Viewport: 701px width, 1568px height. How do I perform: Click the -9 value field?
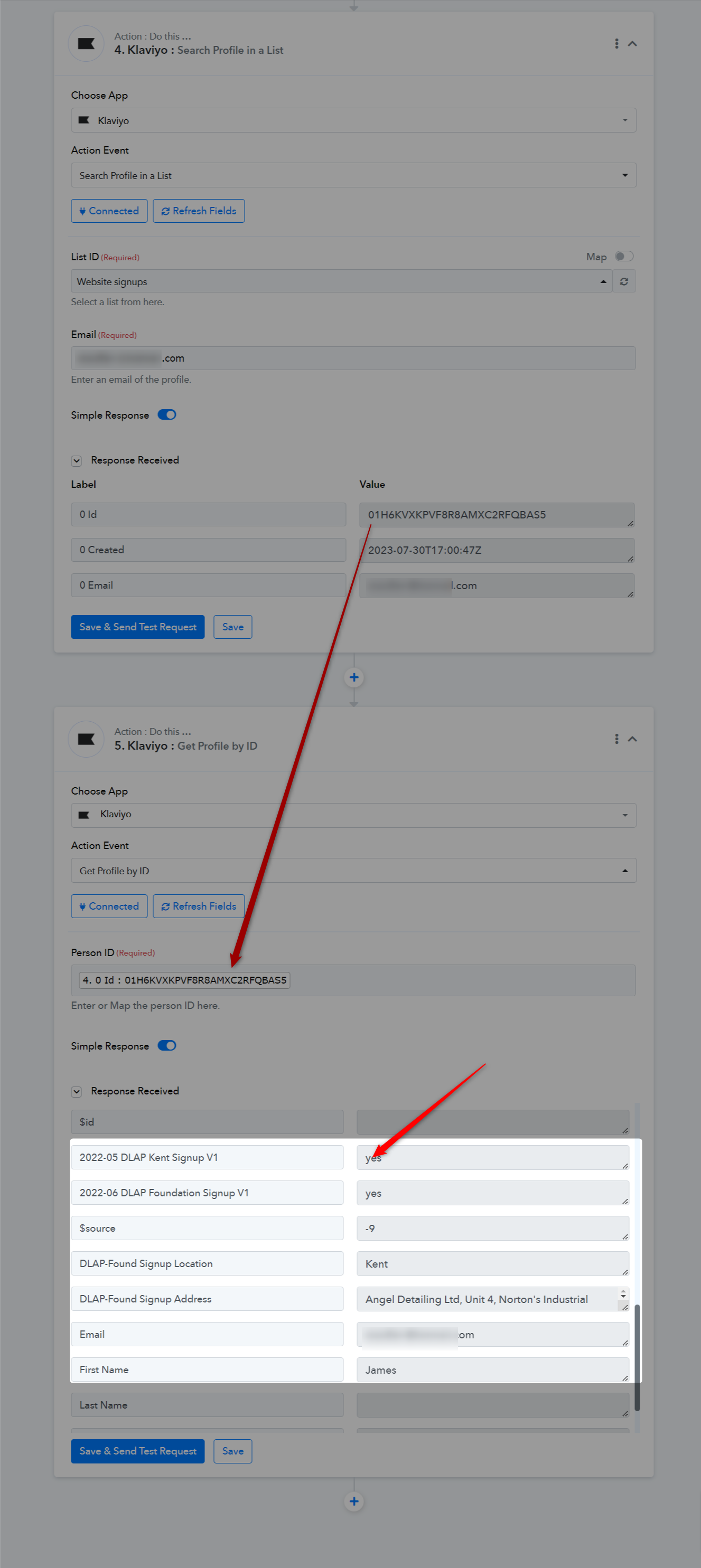point(493,1229)
